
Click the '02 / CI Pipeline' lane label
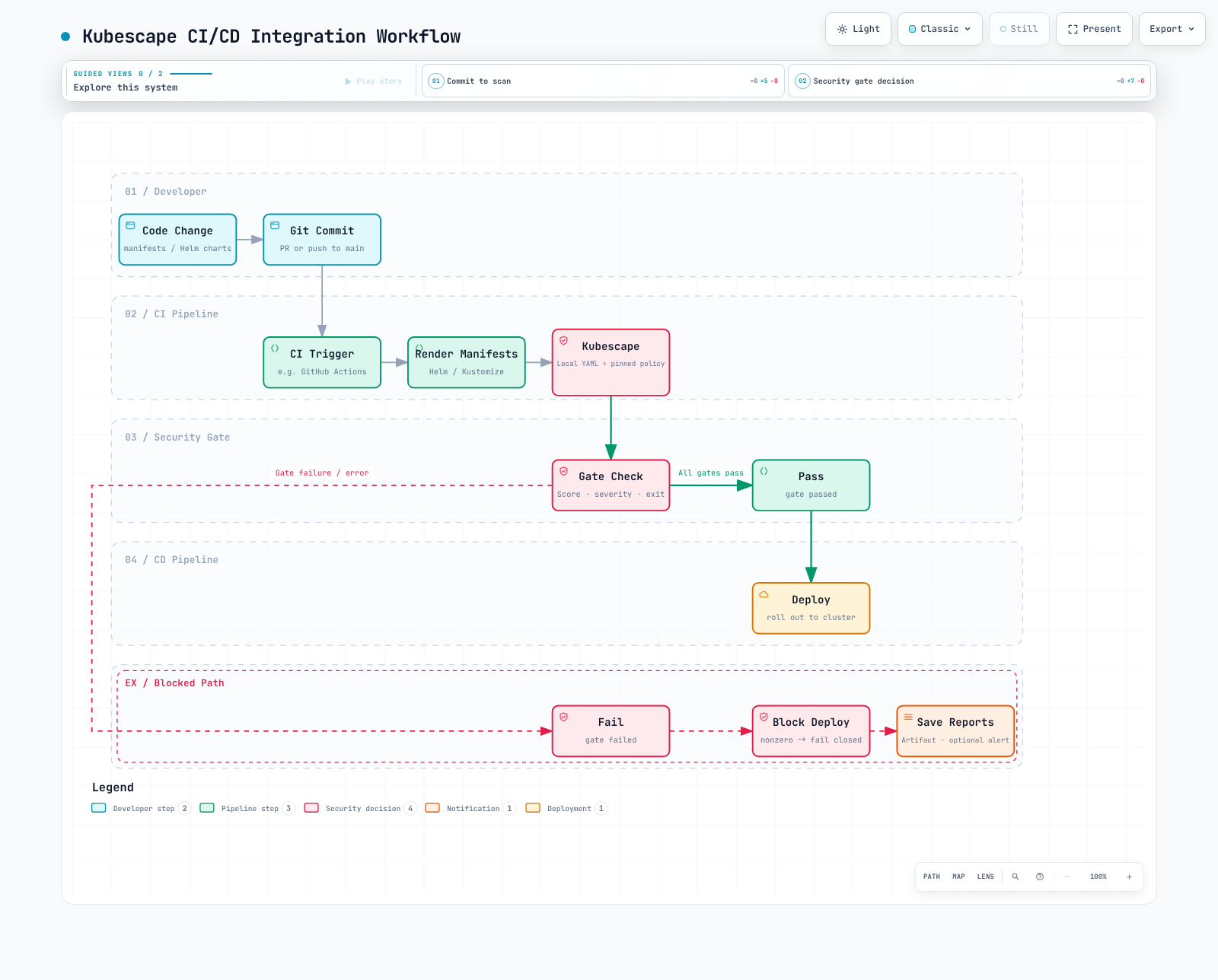(x=171, y=314)
